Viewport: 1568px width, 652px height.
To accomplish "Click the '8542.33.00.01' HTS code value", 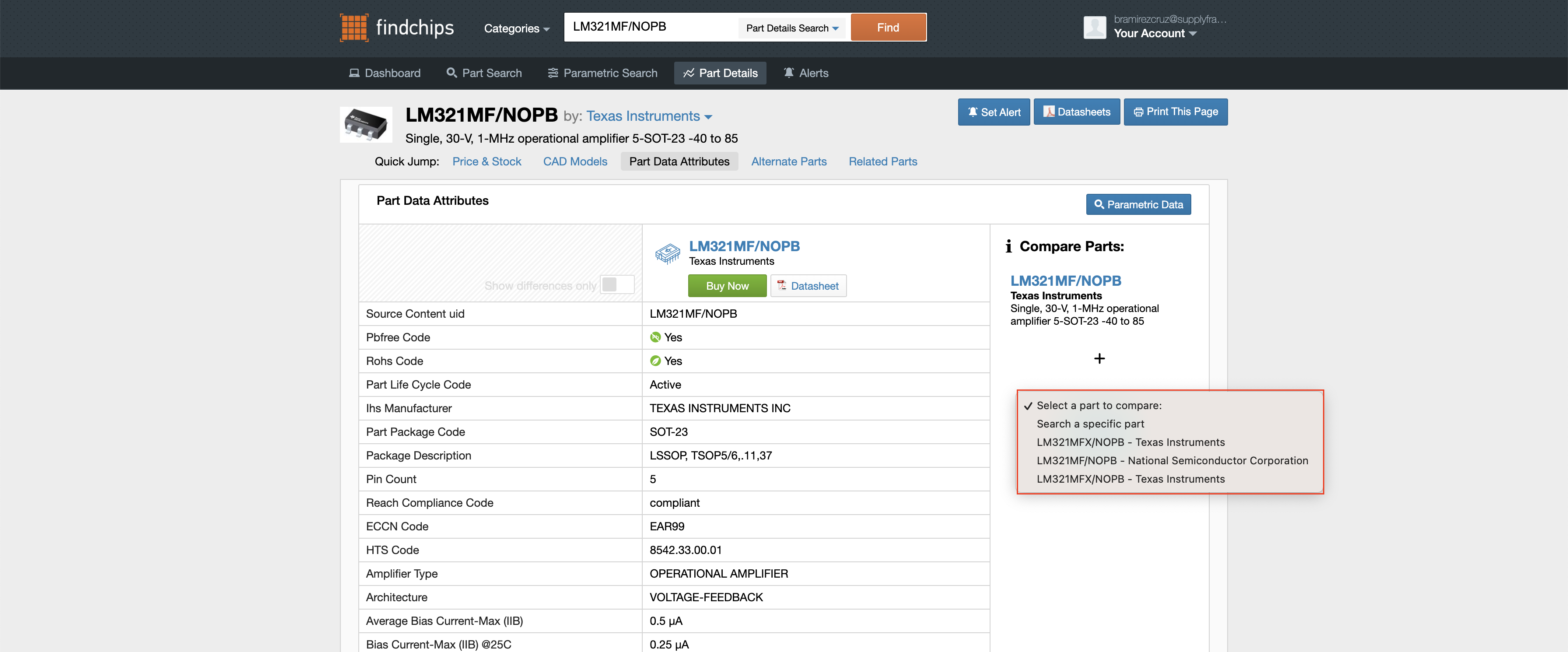I will (686, 550).
